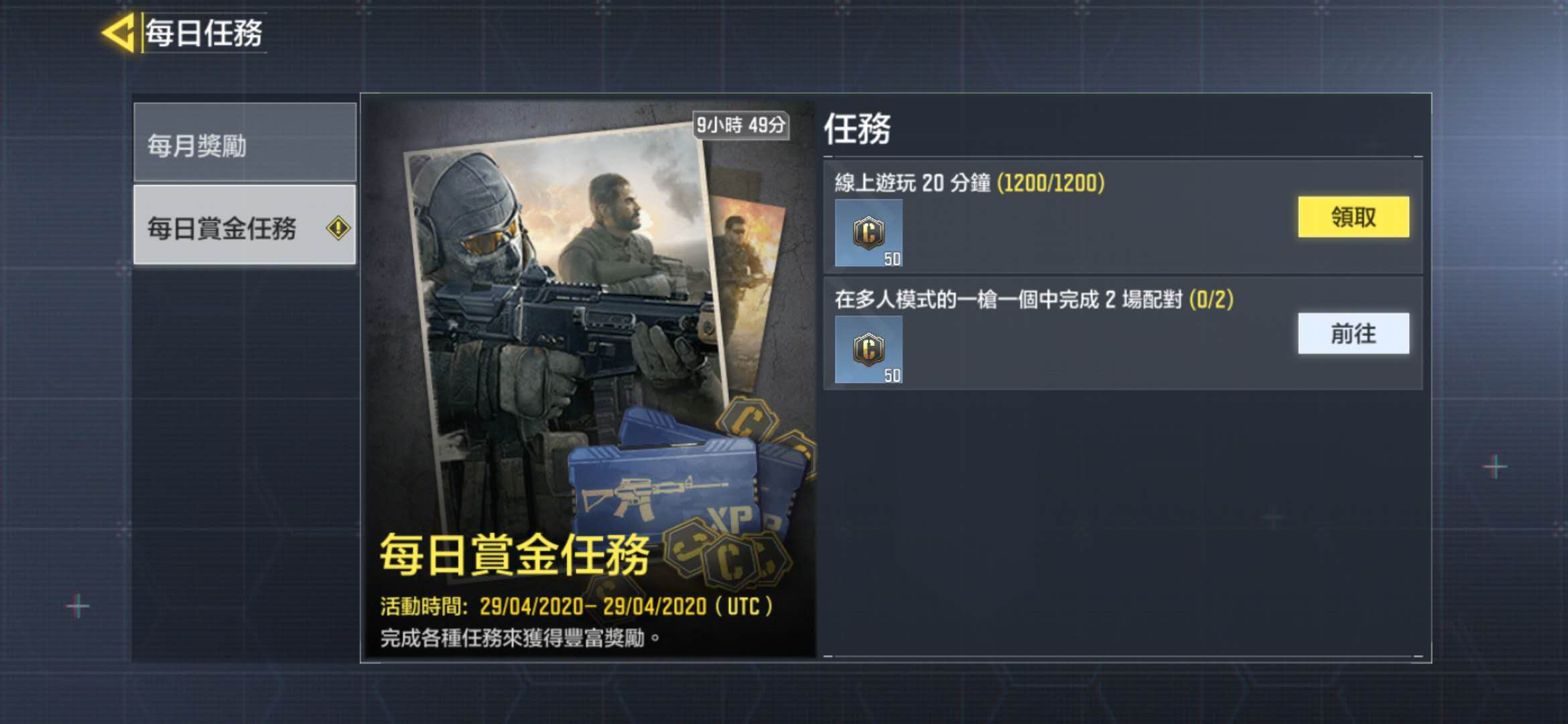
Task: Click the 50 credits icon for the online-play task
Action: coord(868,233)
